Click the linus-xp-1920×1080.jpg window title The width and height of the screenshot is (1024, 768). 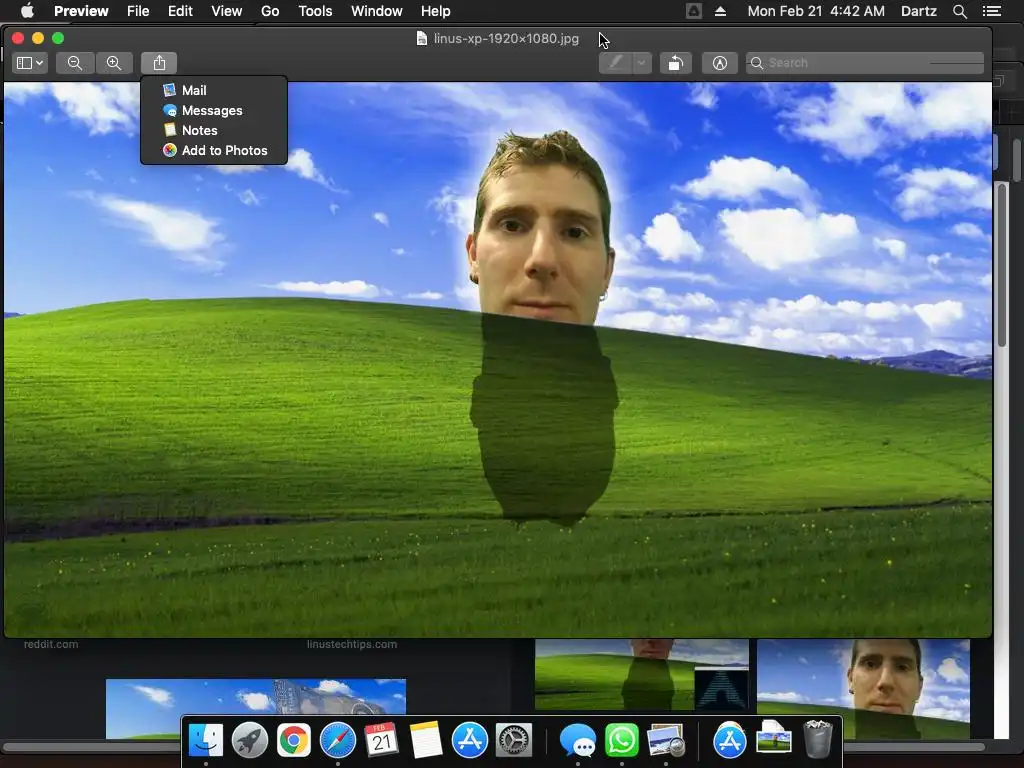coord(506,39)
